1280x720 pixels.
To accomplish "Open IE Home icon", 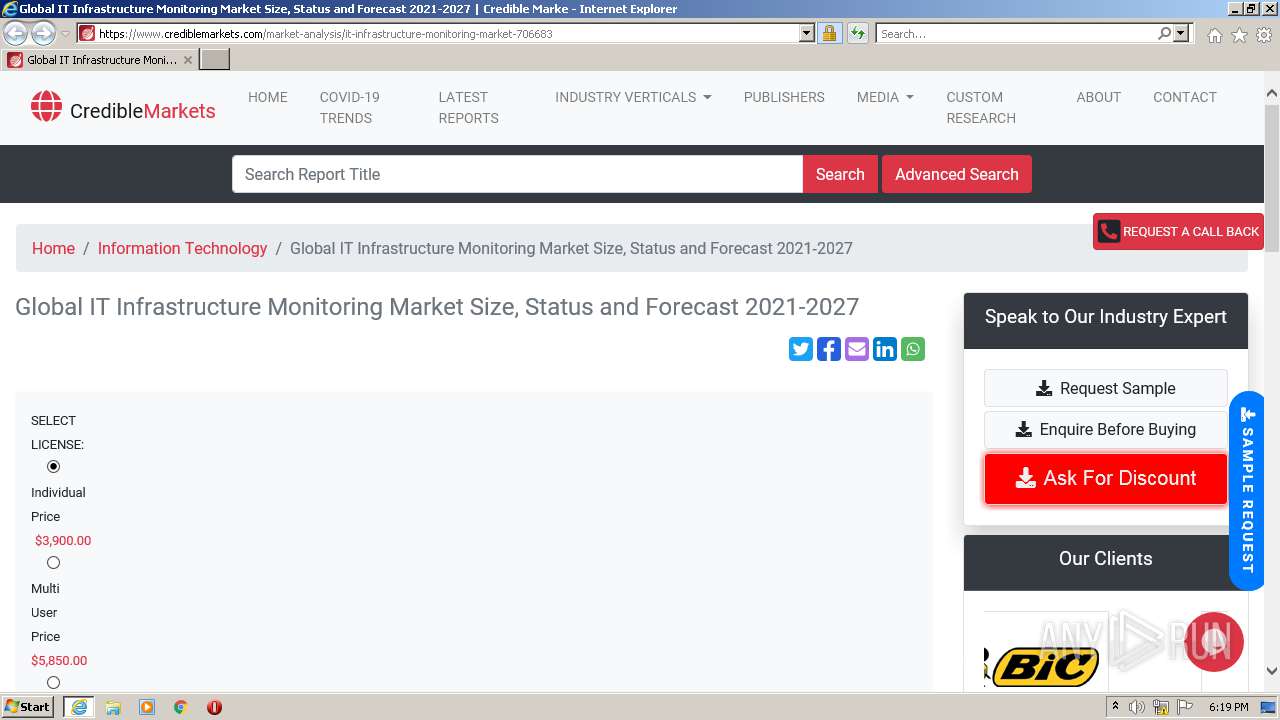I will (1214, 35).
